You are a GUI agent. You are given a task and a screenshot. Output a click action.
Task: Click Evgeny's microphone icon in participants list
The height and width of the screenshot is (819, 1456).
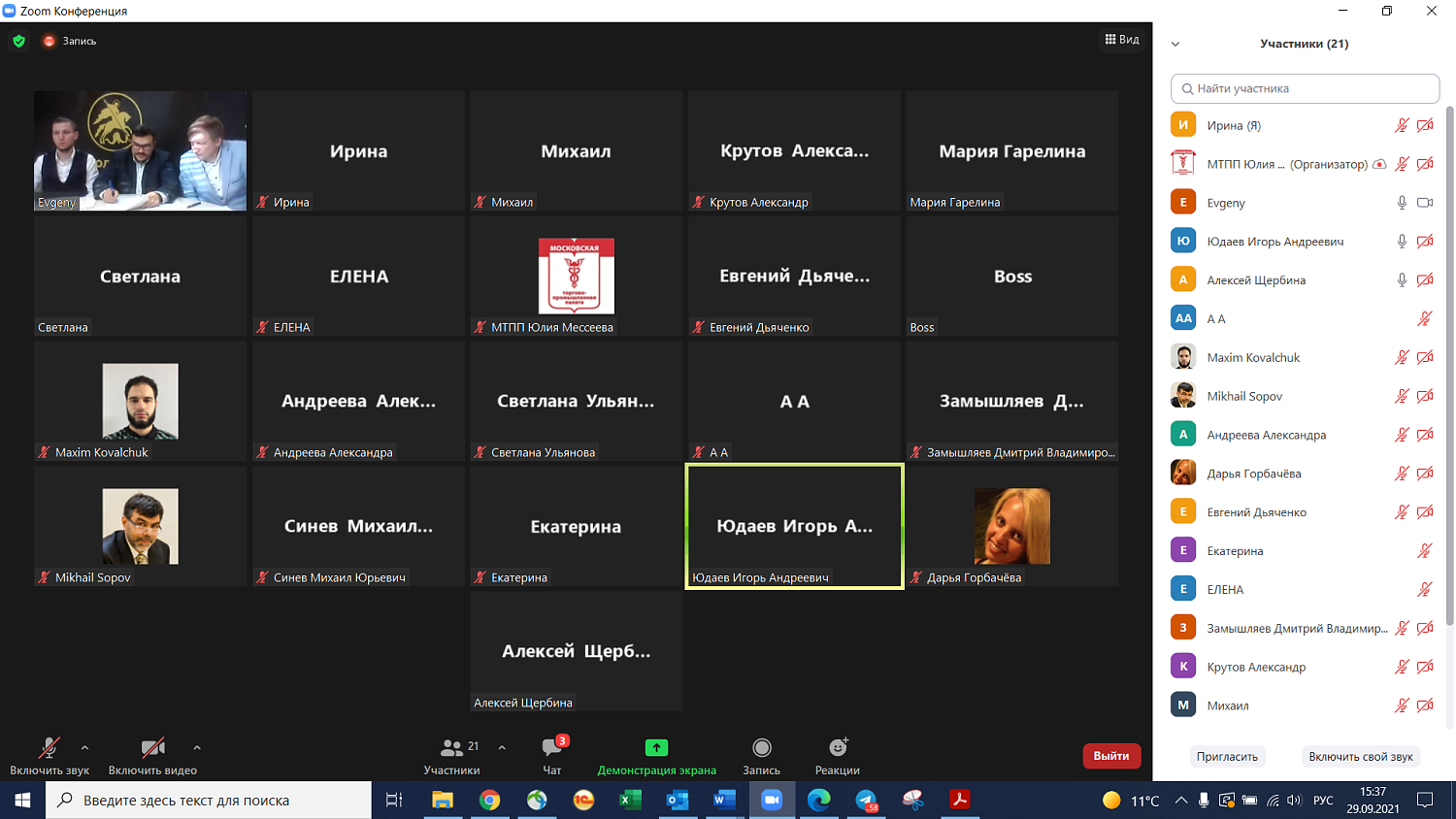pos(1402,203)
